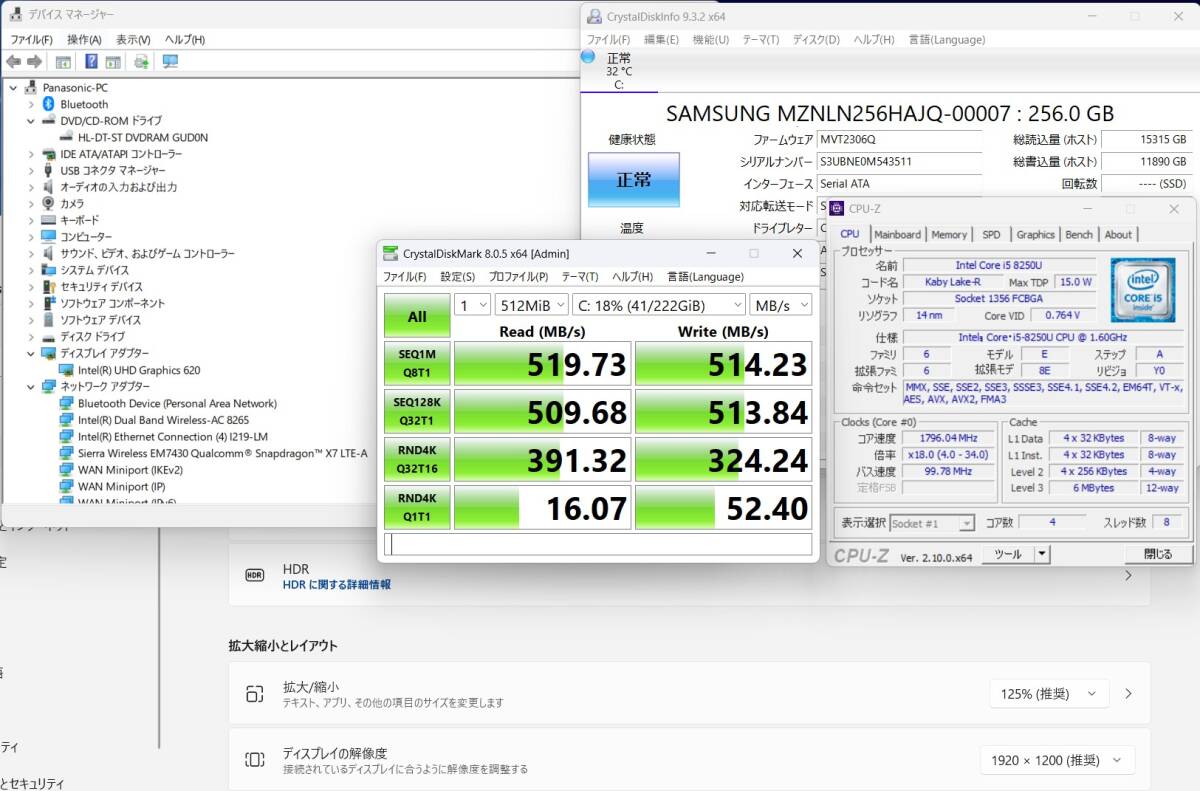Select the セキュリティ デバイス icon
The image size is (1200, 791).
(48, 286)
